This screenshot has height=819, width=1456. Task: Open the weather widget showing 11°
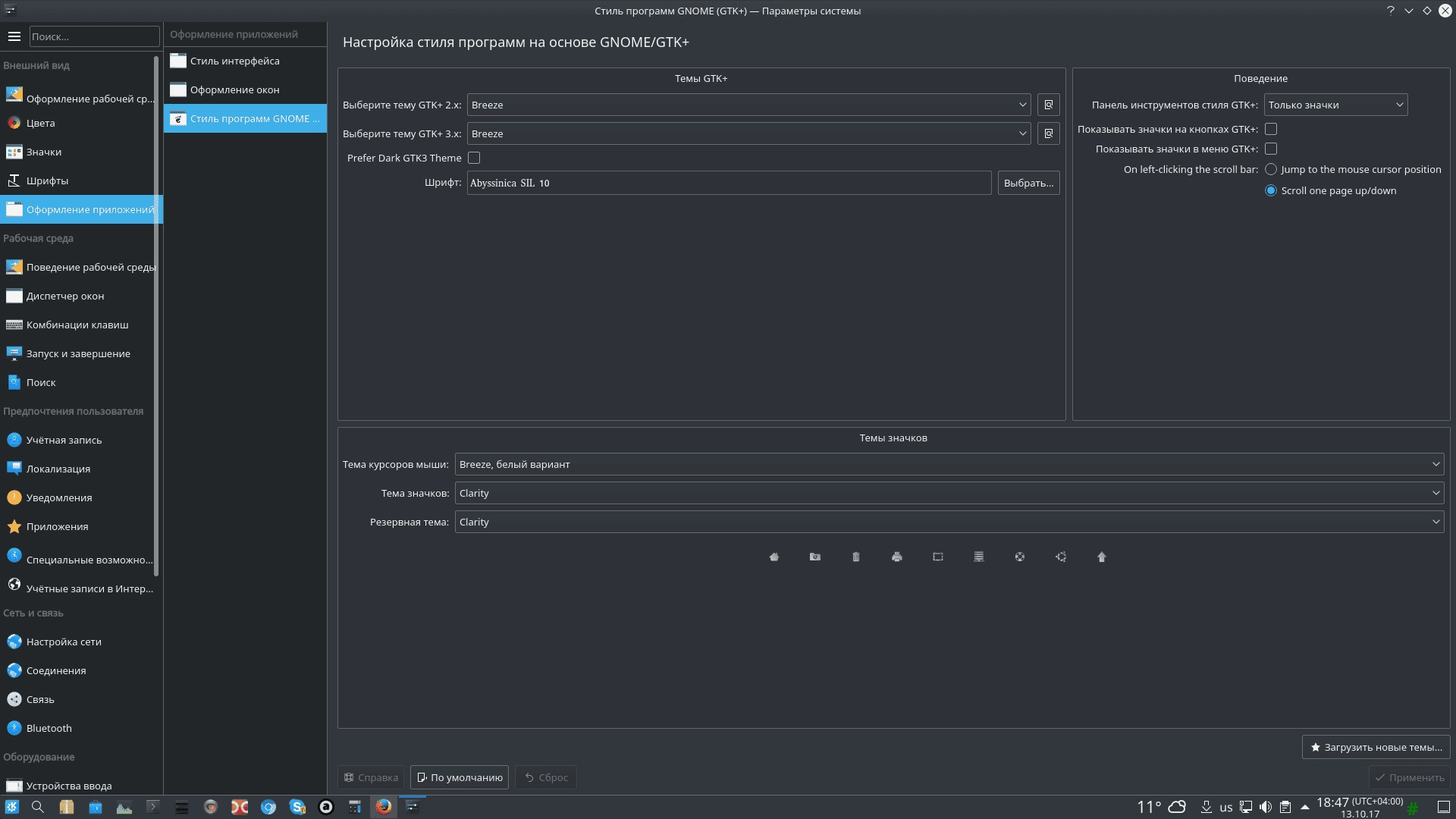pyautogui.click(x=1161, y=807)
